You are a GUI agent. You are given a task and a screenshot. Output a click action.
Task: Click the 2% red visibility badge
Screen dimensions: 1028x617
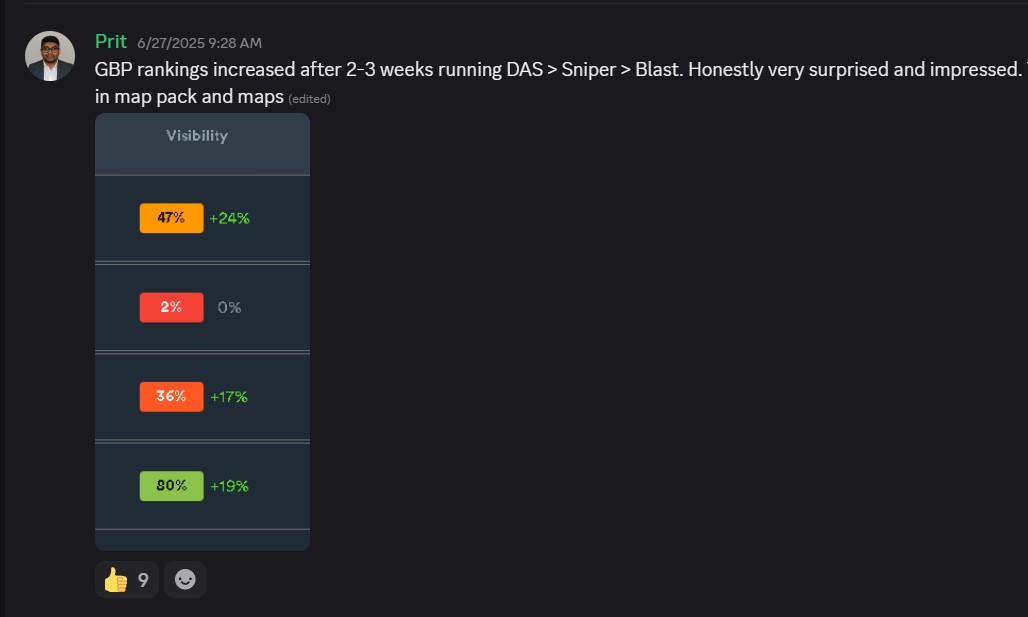[170, 307]
